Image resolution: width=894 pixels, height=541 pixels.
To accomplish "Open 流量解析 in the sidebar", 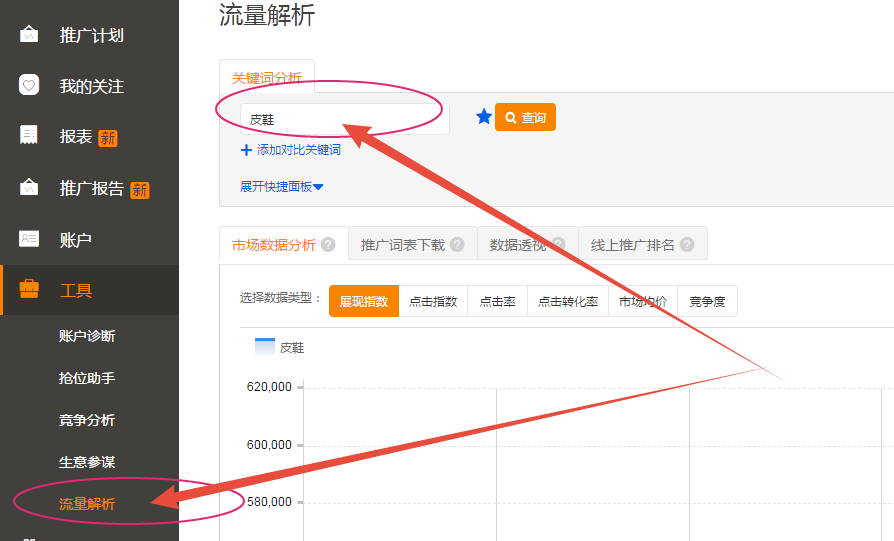I will coord(87,504).
